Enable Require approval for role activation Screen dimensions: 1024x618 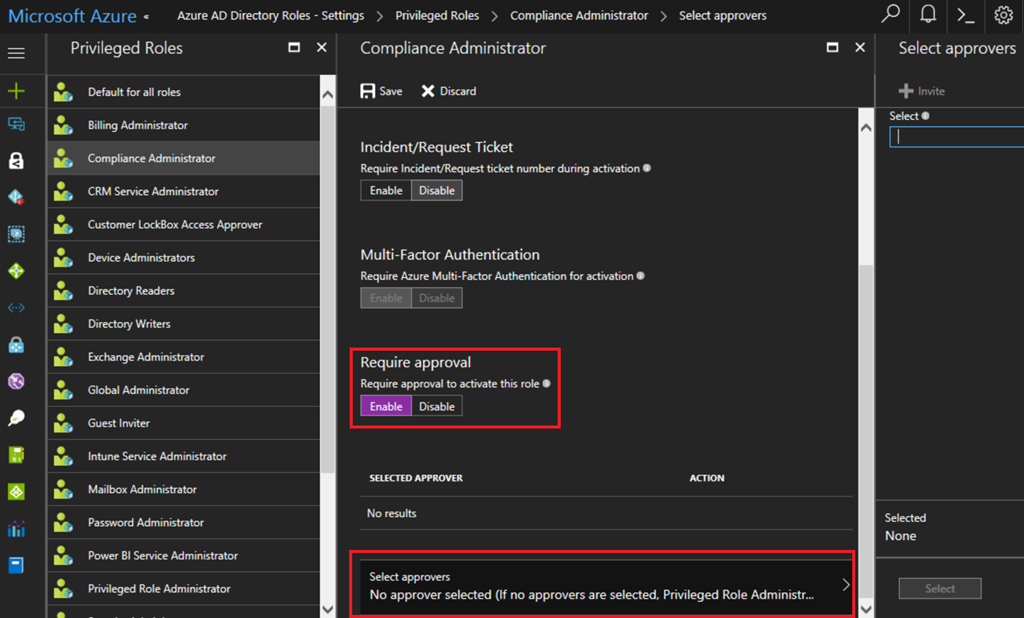click(386, 406)
